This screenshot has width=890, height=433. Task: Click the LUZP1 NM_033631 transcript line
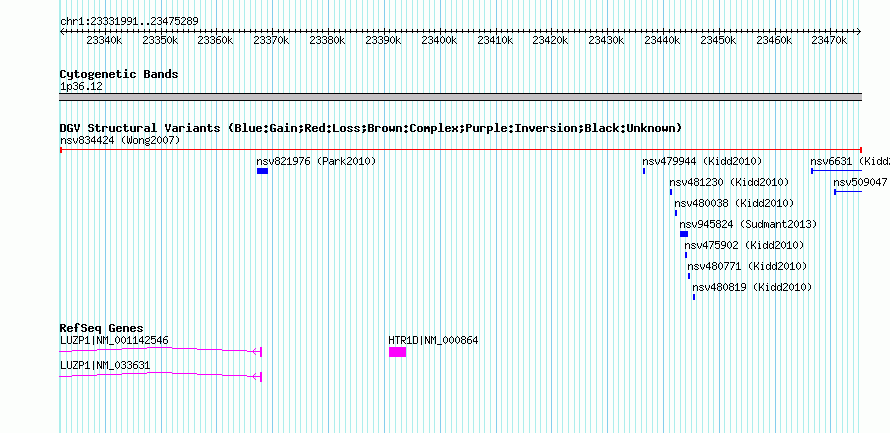[161, 375]
